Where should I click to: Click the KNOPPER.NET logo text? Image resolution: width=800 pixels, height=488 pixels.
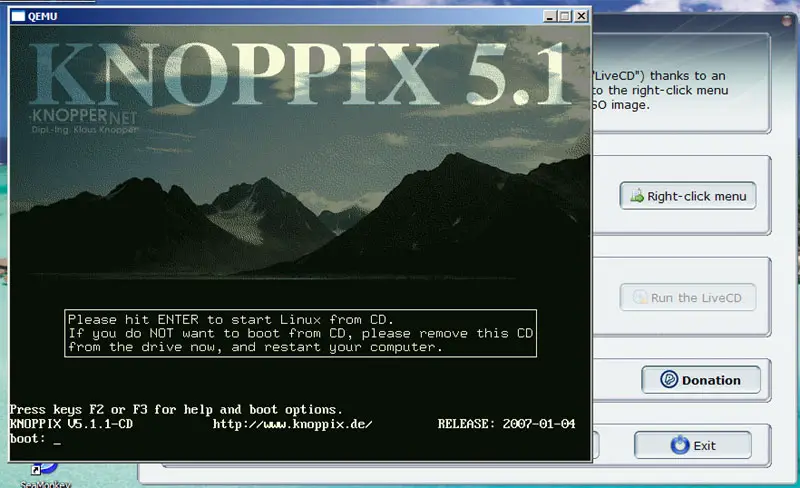click(84, 116)
